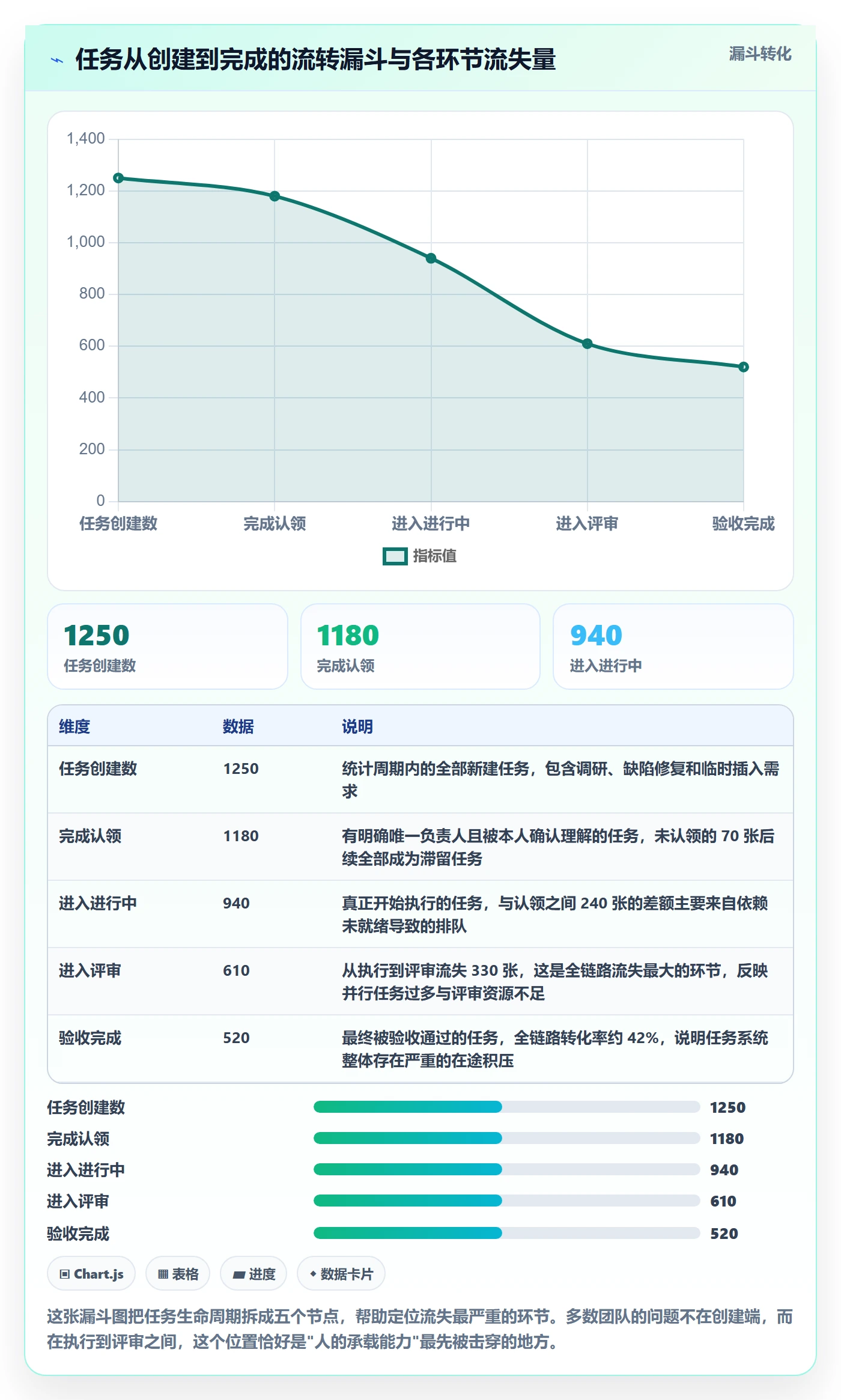Click description mentioning 未认领的 70 张

pyautogui.click(x=558, y=847)
